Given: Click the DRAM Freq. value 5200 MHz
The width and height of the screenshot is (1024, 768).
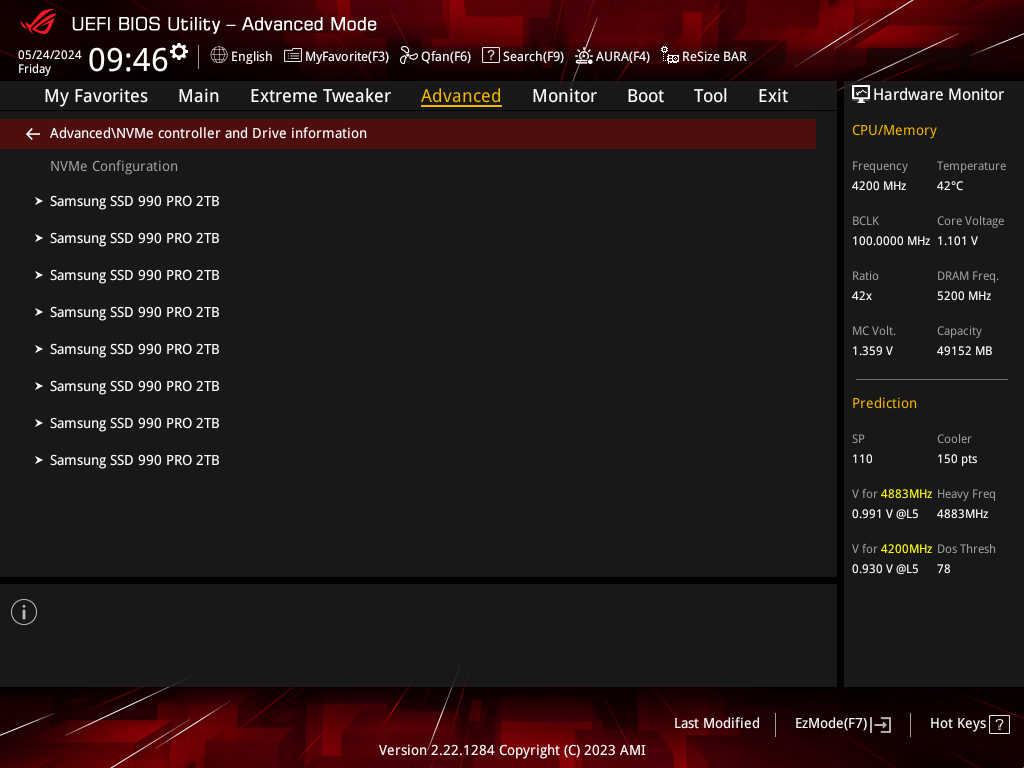Looking at the screenshot, I should (x=964, y=296).
